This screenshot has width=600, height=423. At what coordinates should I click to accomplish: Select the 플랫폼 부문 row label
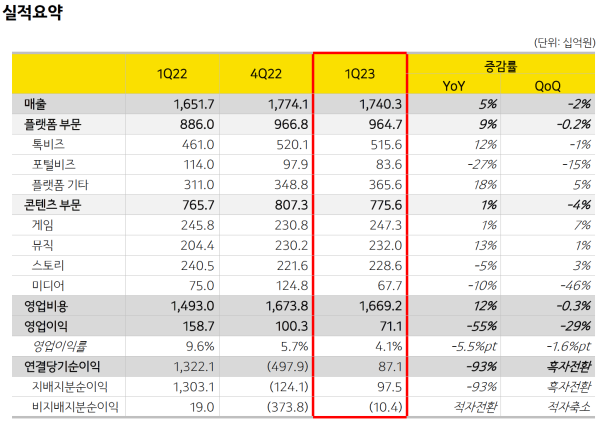point(53,124)
